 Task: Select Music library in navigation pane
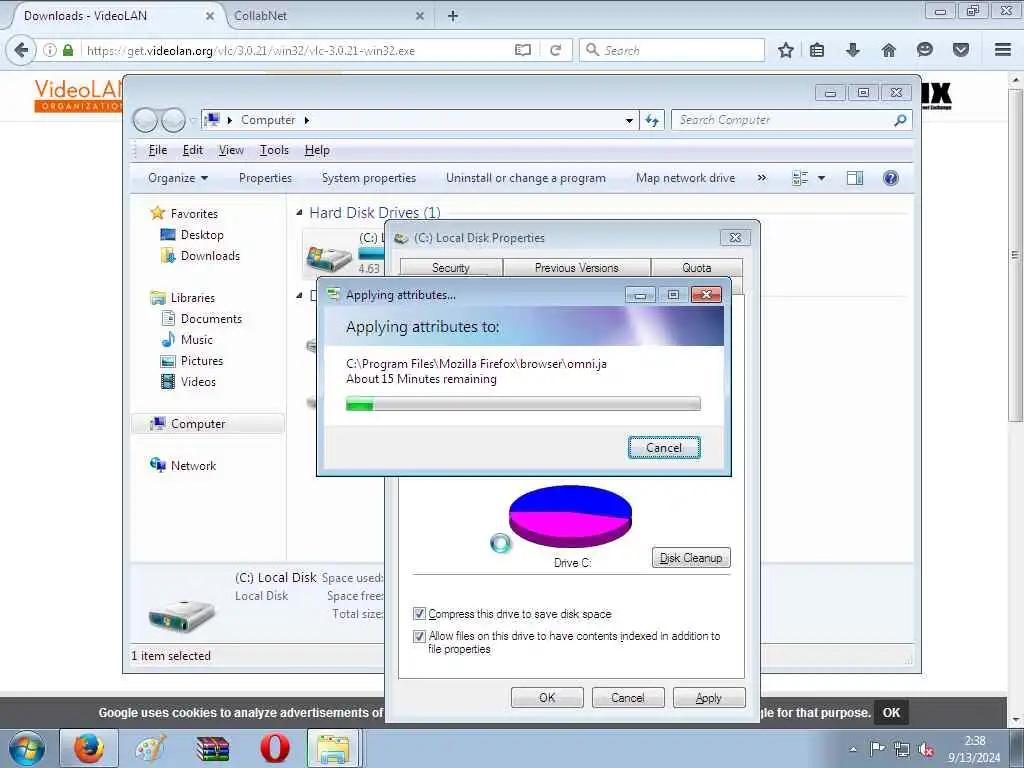click(197, 340)
